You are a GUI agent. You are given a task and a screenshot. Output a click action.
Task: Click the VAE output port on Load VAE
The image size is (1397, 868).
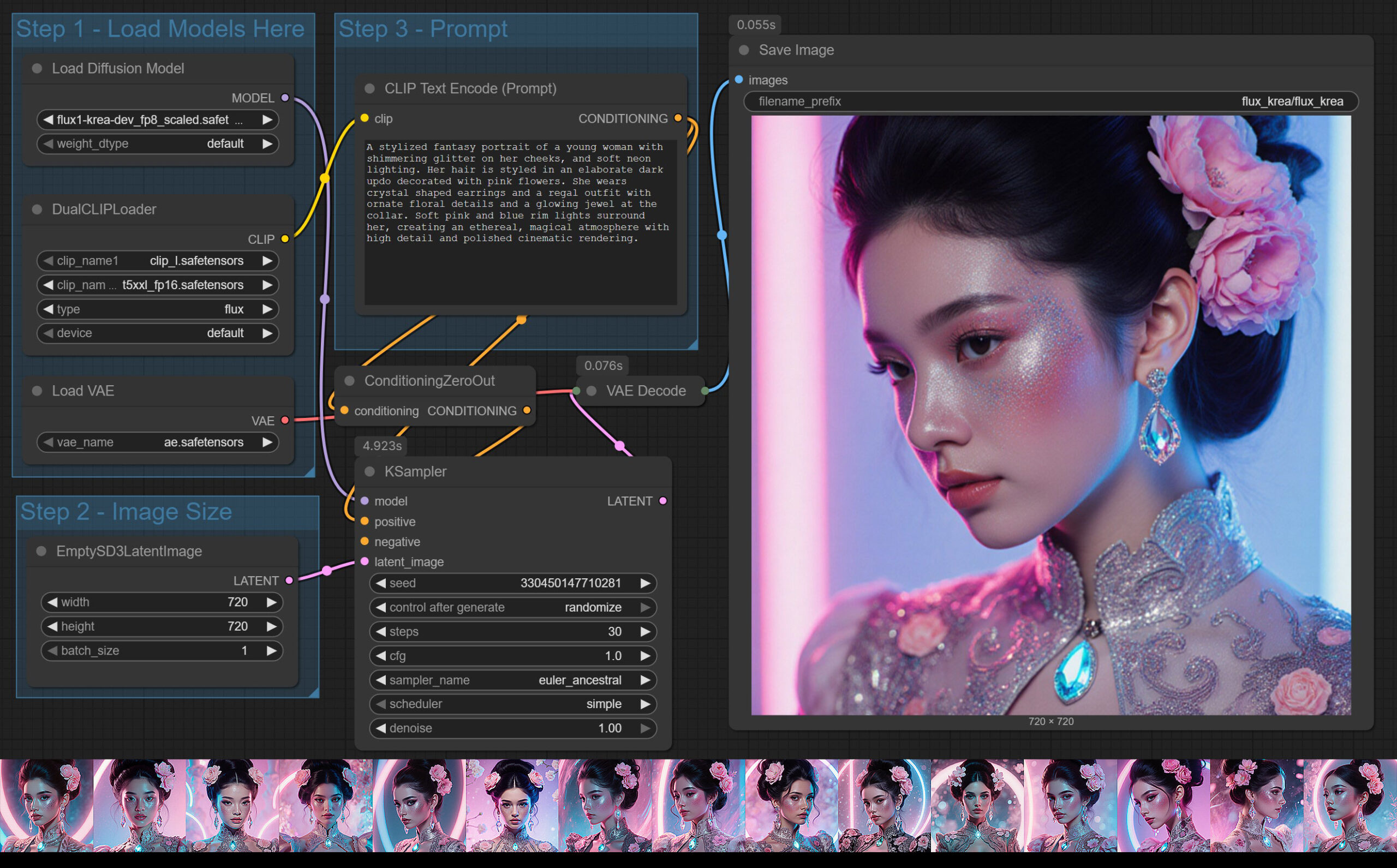(285, 420)
